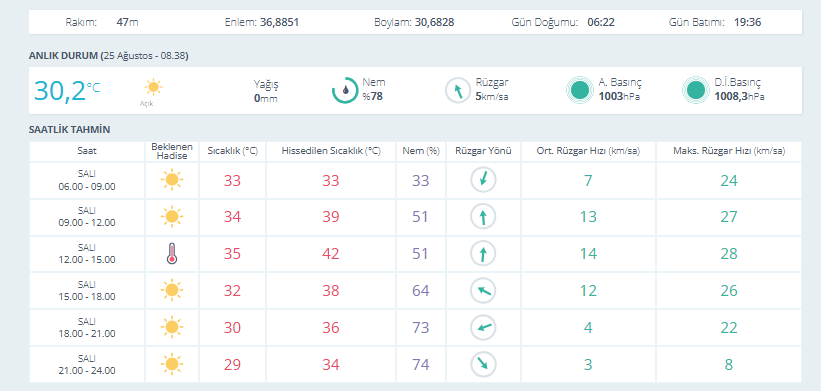821x391 pixels.
Task: Click the current temperature 30,2°C
Action: coord(67,91)
